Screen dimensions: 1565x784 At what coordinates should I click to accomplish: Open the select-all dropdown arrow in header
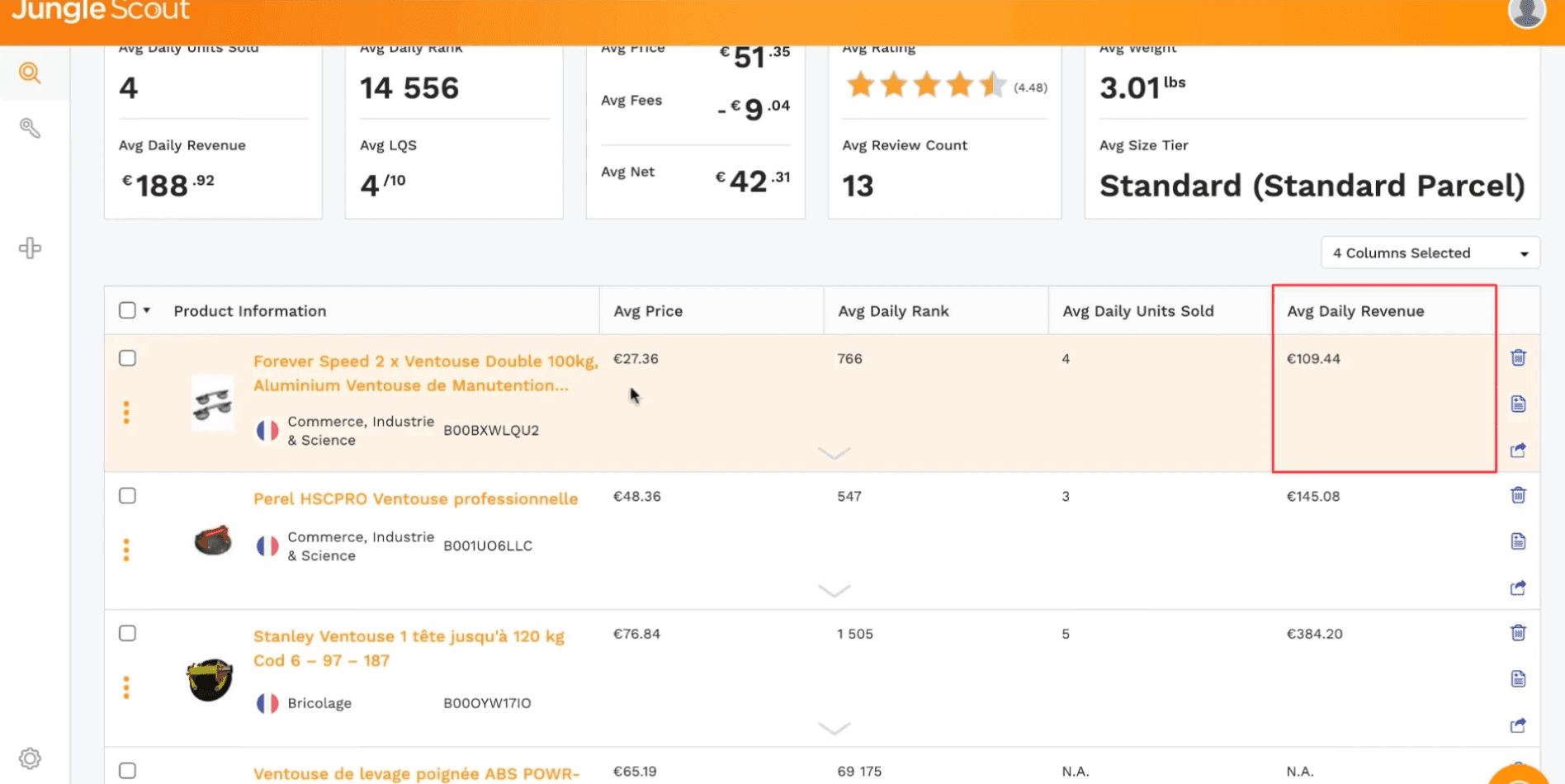(x=147, y=310)
